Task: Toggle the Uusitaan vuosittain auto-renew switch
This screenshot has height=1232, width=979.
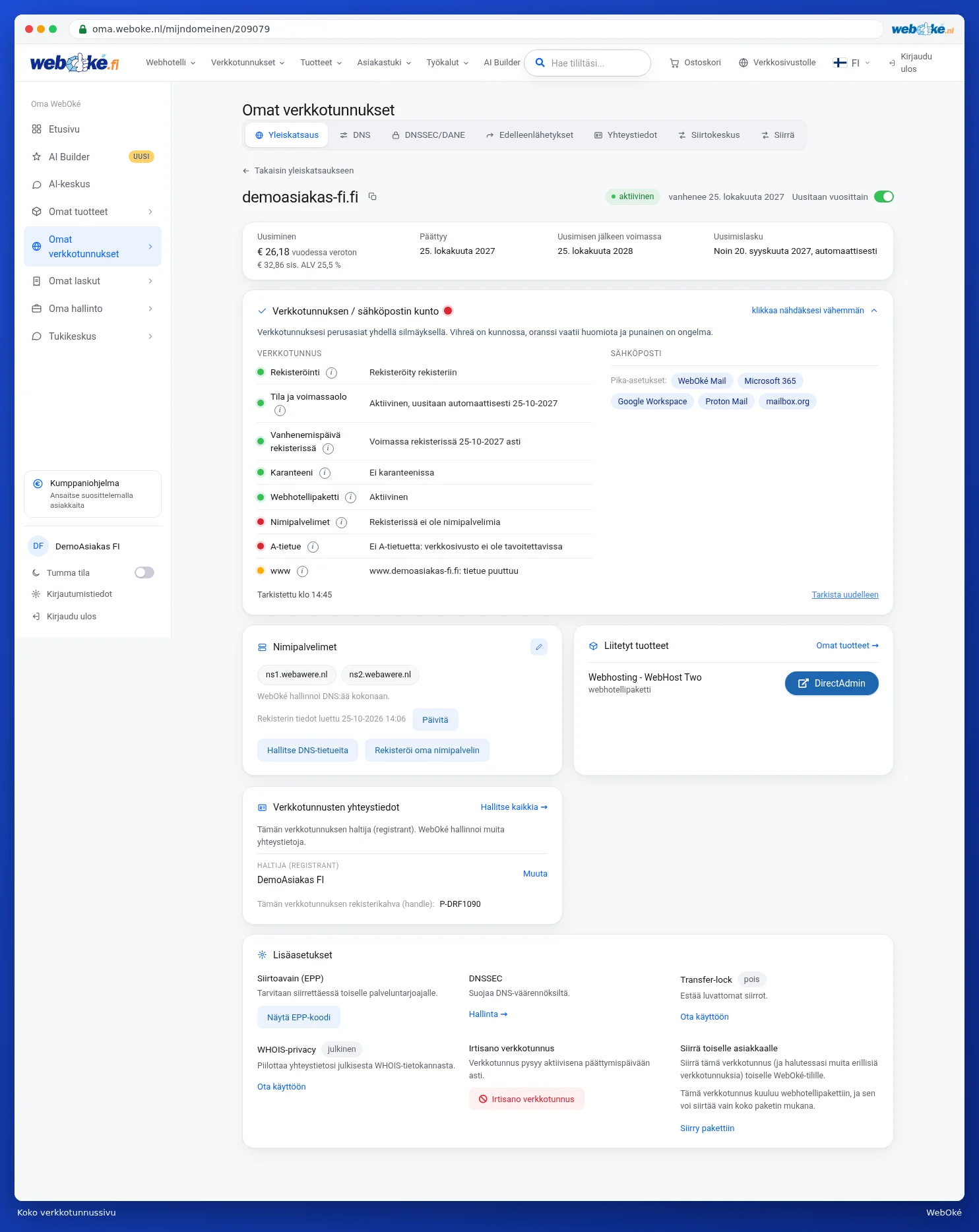Action: [x=883, y=197]
